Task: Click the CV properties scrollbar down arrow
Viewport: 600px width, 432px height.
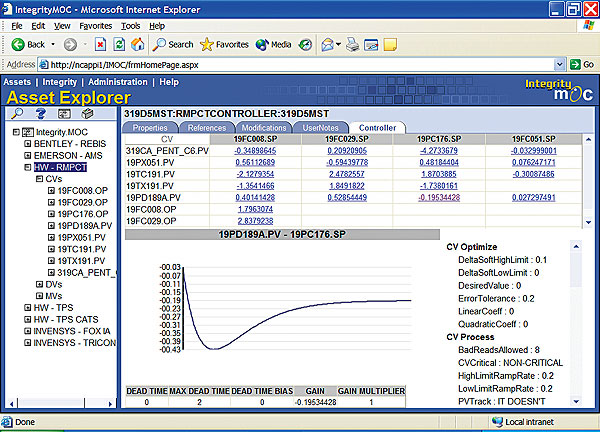Action: (576, 401)
